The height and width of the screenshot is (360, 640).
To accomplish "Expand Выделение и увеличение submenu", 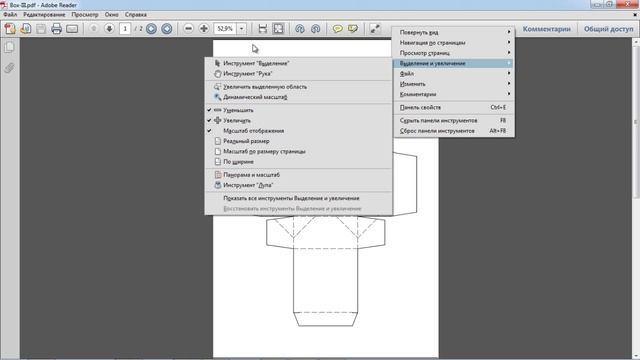I will 453,63.
